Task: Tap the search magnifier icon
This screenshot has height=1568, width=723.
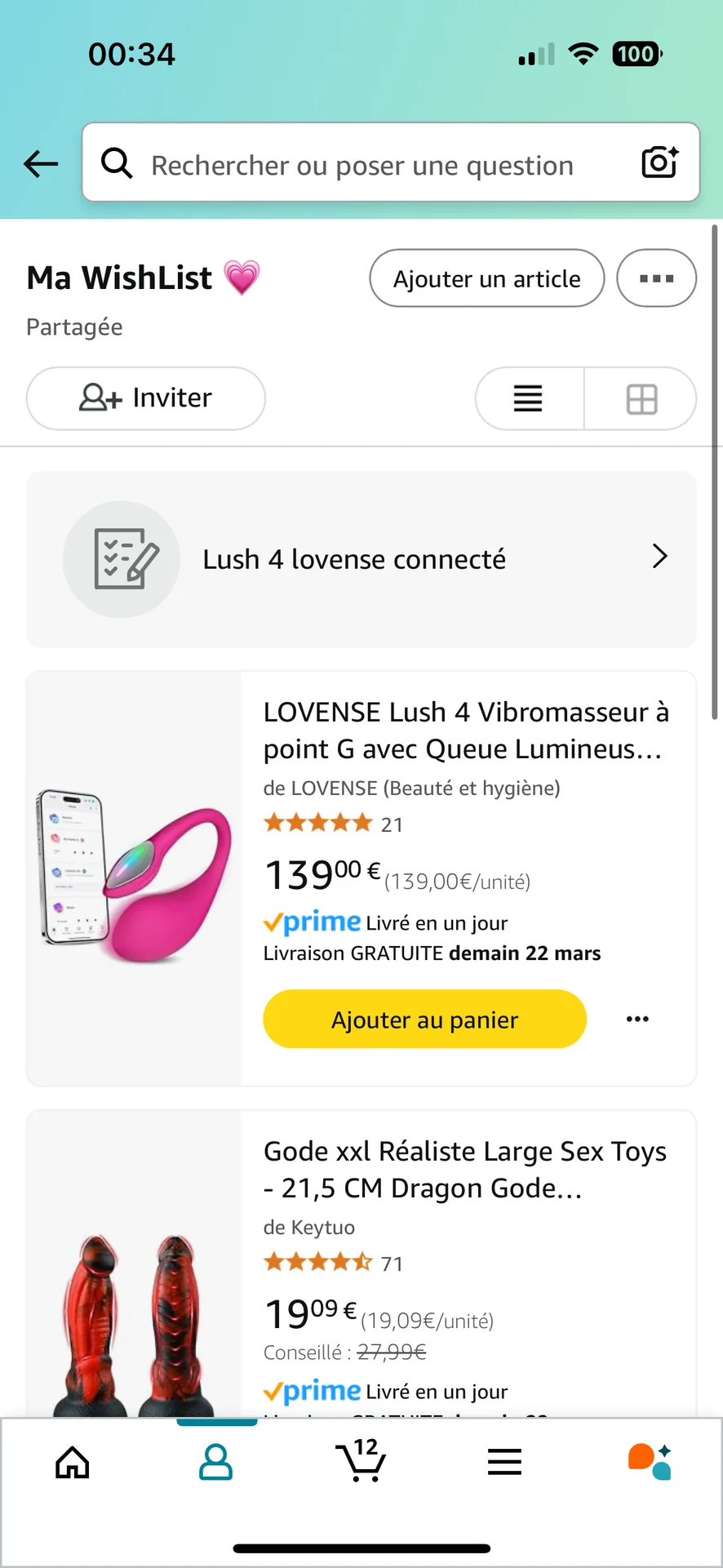Action: click(117, 163)
